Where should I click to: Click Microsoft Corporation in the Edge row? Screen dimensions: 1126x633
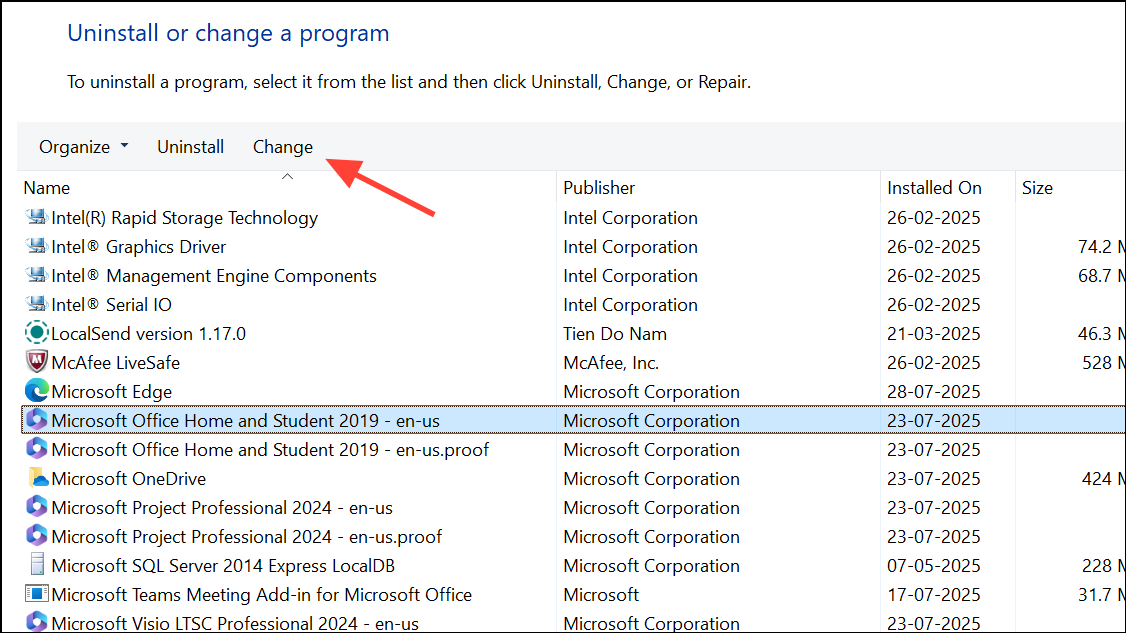(x=651, y=392)
